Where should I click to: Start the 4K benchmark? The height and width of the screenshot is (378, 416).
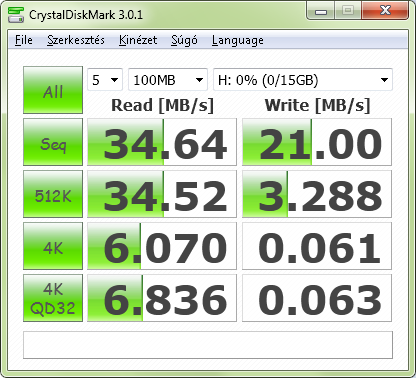coord(53,246)
